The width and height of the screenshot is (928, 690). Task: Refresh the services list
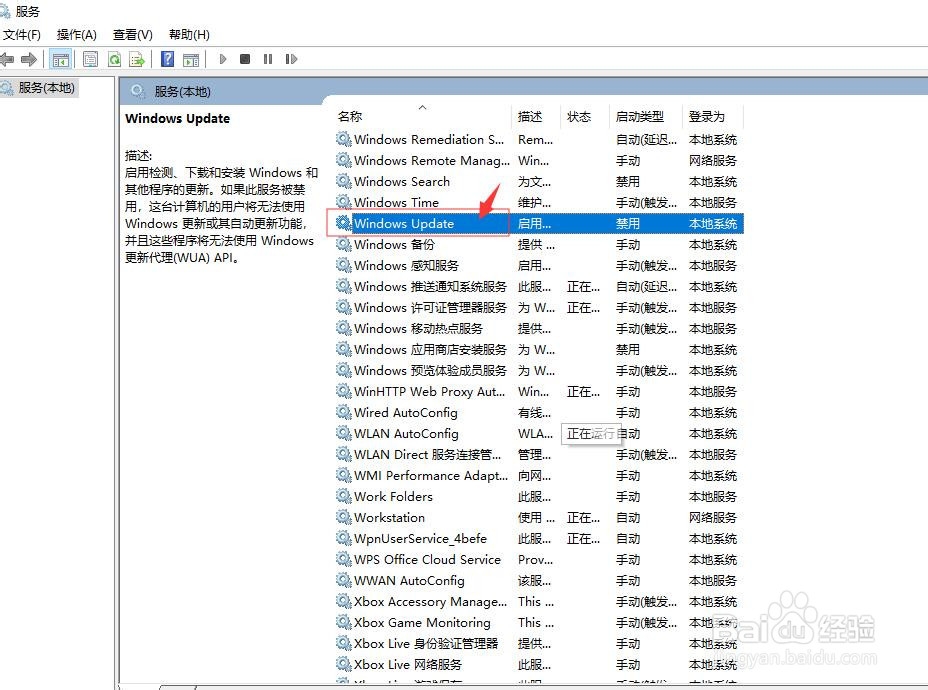[x=114, y=58]
